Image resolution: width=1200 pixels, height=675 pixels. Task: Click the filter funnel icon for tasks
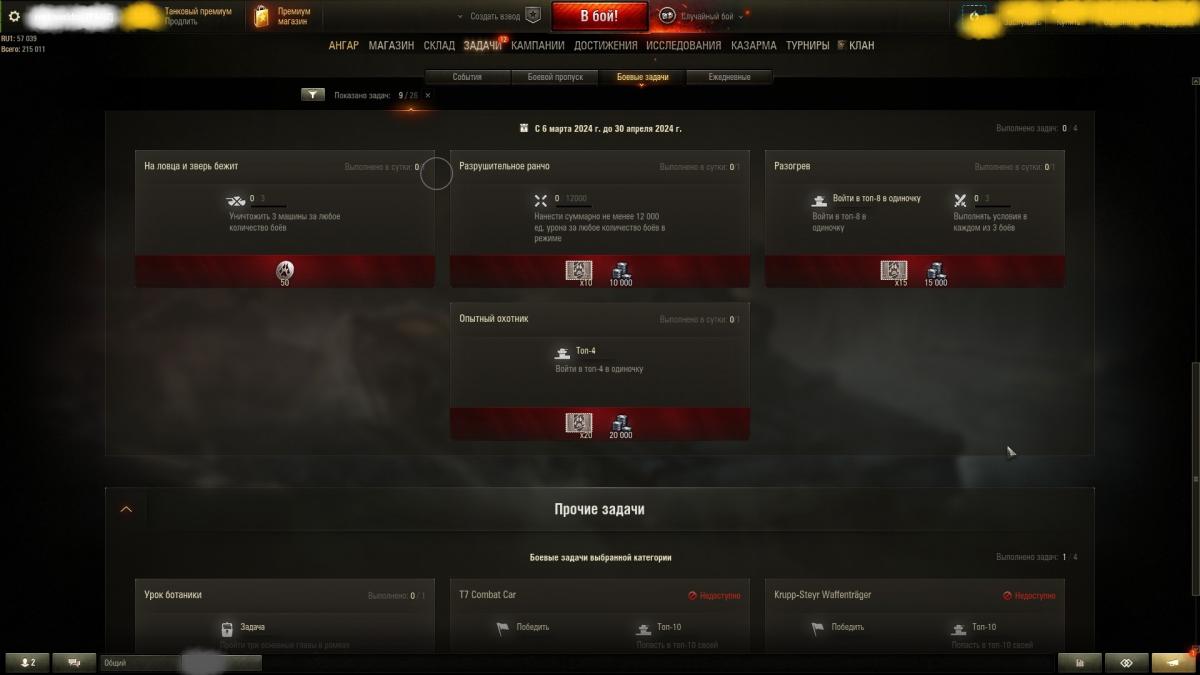(x=313, y=95)
